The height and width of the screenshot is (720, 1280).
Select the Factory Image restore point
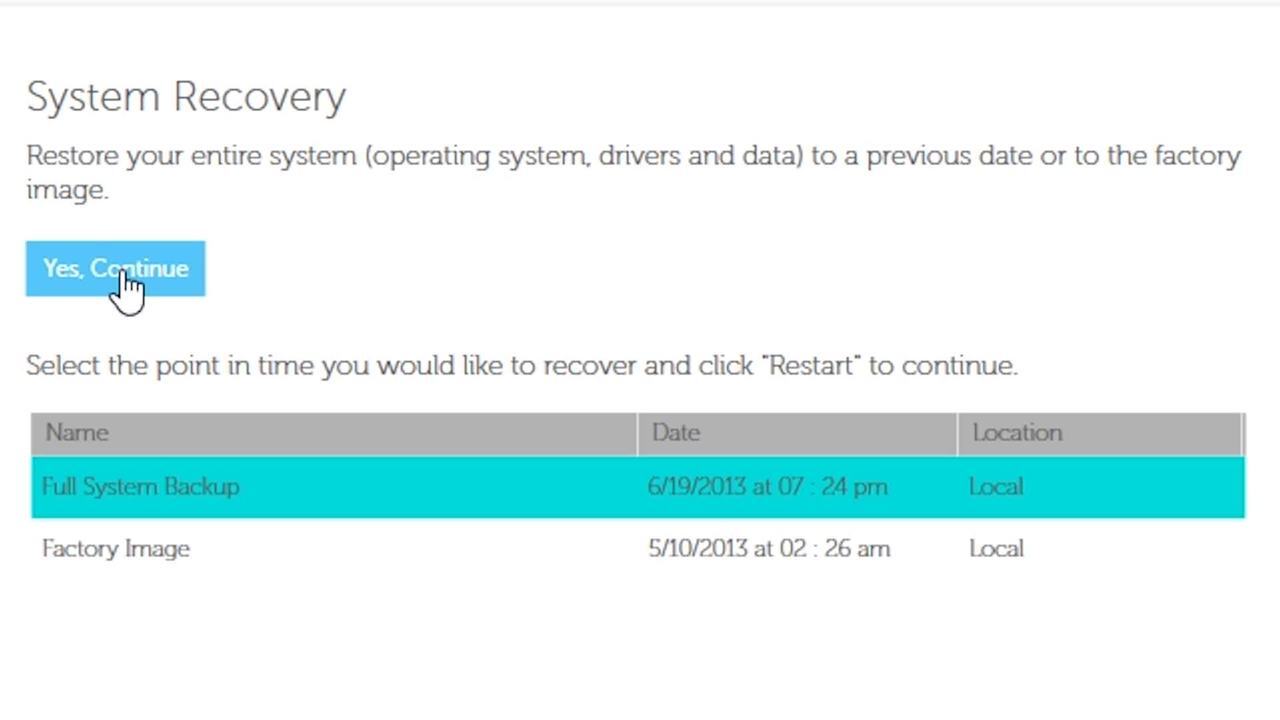[116, 549]
